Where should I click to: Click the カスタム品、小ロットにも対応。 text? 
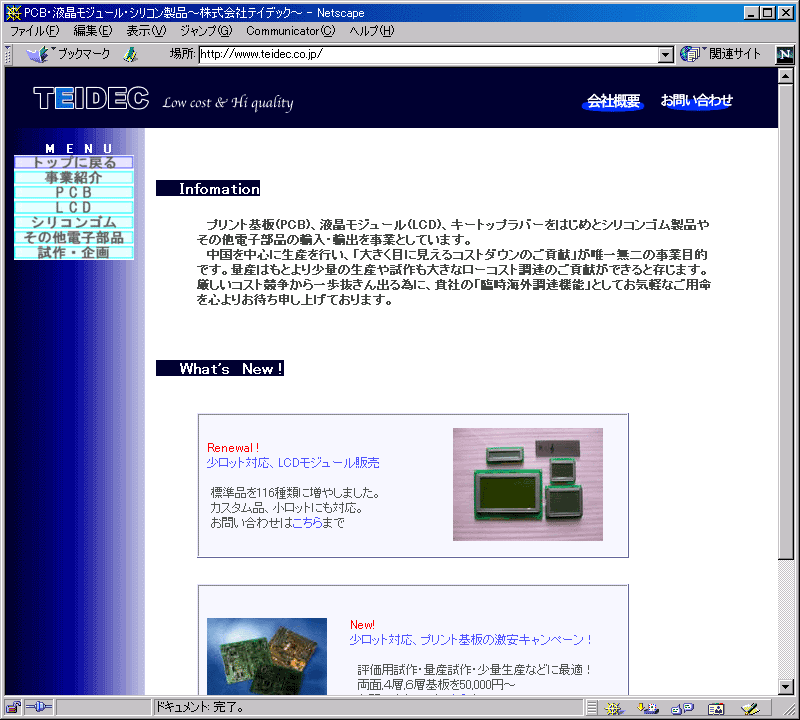pyautogui.click(x=287, y=508)
